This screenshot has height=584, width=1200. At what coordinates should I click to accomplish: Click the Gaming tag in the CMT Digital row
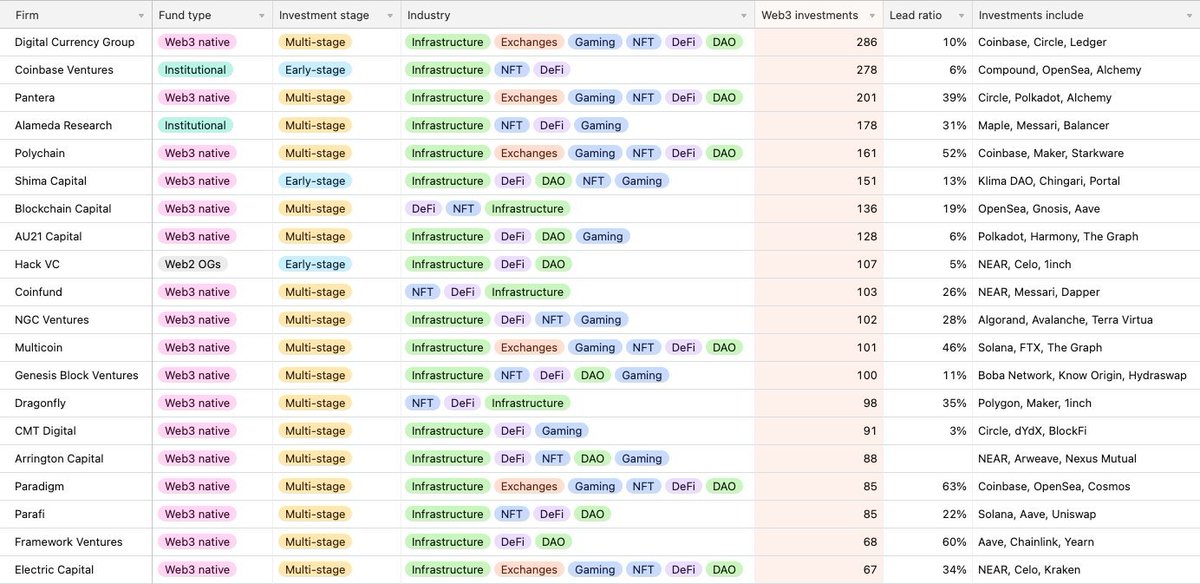tap(561, 431)
